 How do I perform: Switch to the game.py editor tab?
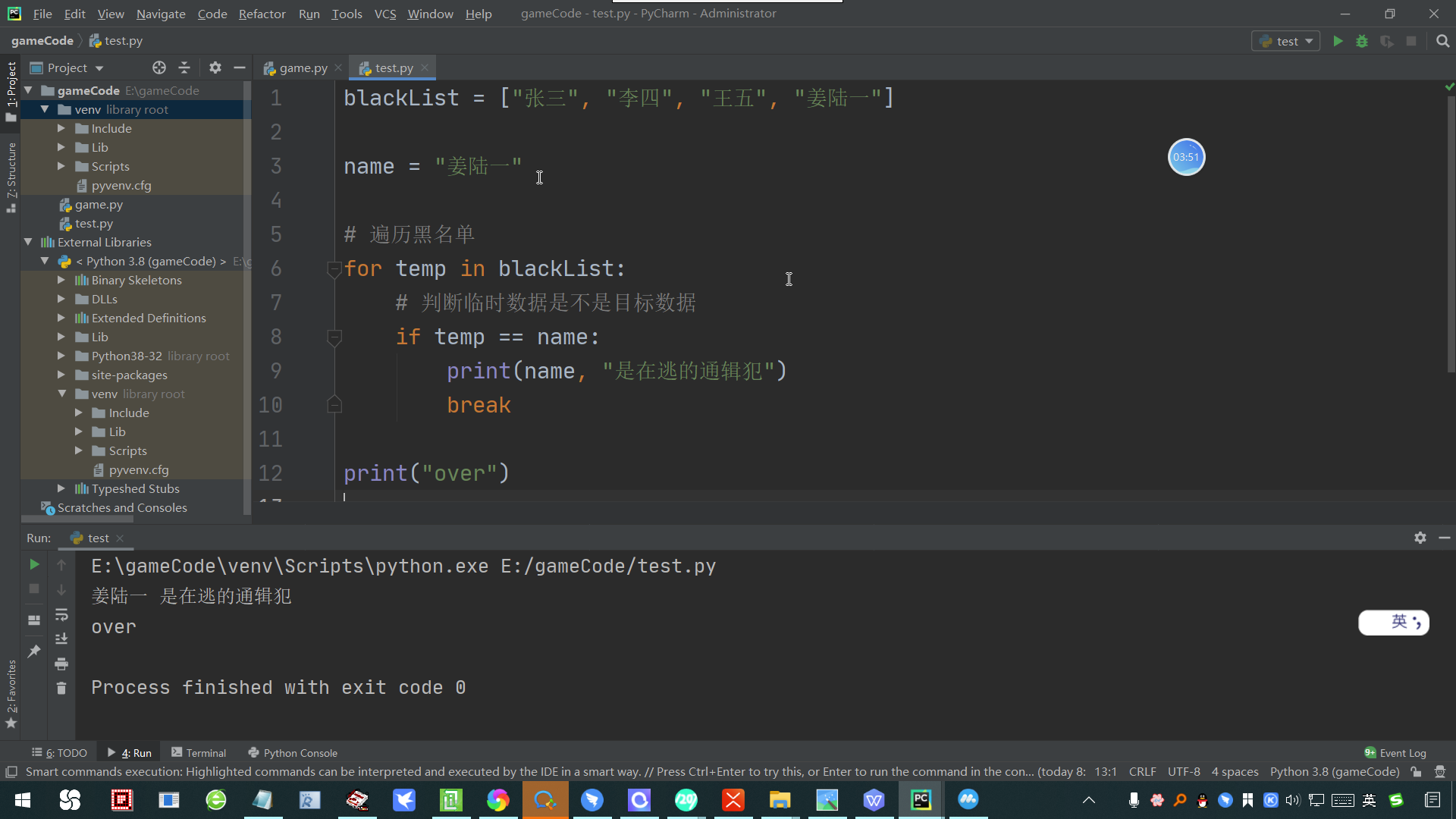(x=303, y=67)
